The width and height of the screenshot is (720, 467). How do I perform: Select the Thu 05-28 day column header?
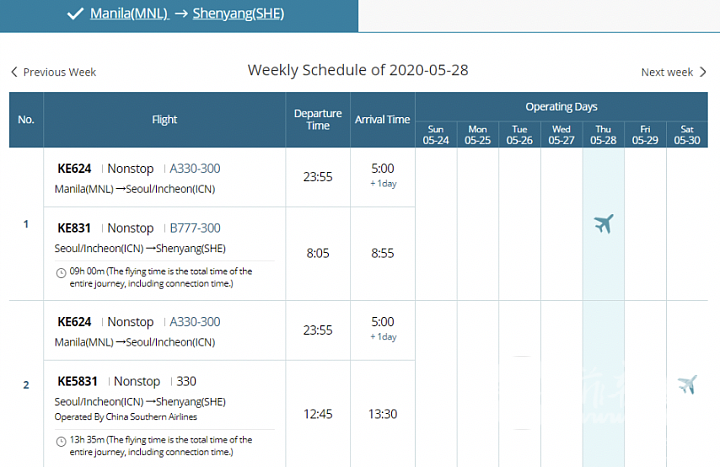pos(603,135)
